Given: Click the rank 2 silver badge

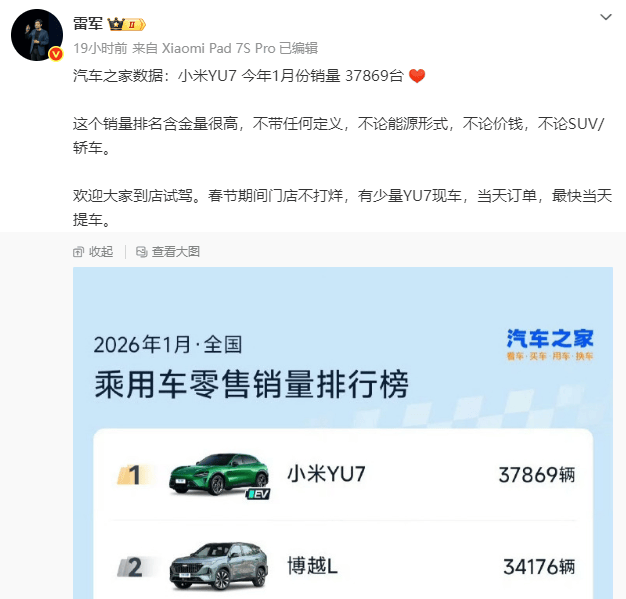Looking at the screenshot, I should [x=133, y=567].
